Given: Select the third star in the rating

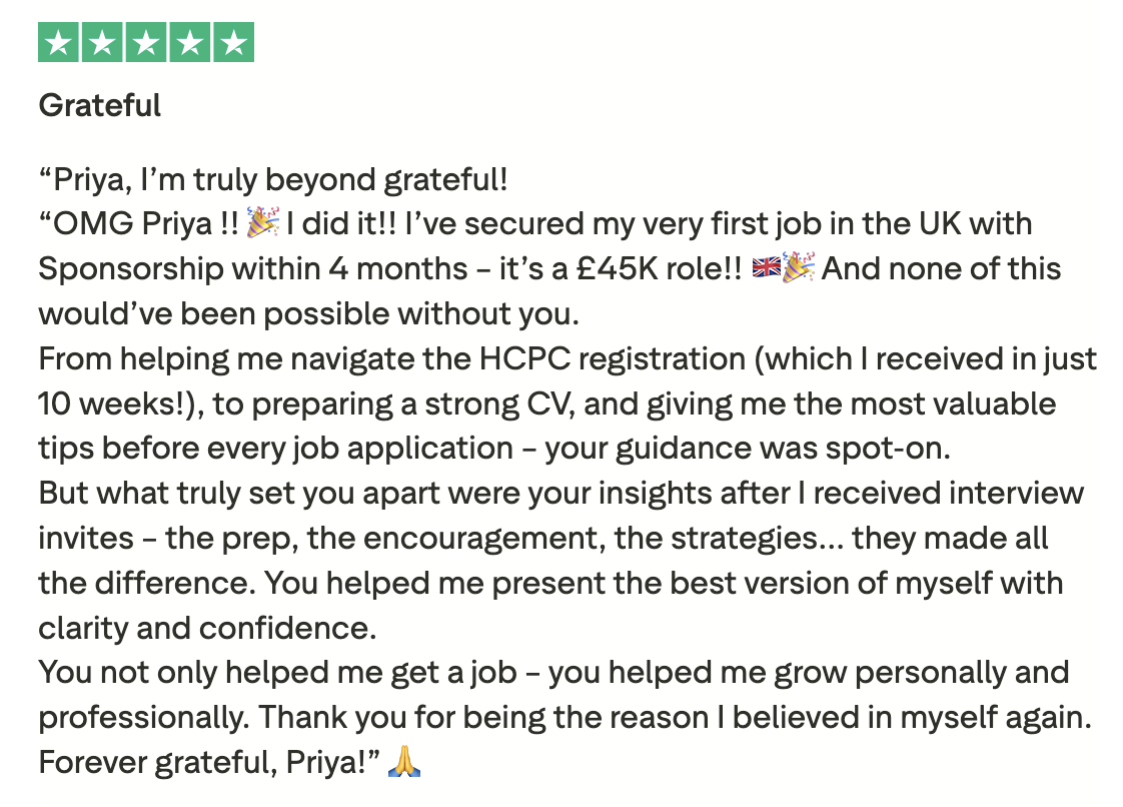Looking at the screenshot, I should 146,42.
